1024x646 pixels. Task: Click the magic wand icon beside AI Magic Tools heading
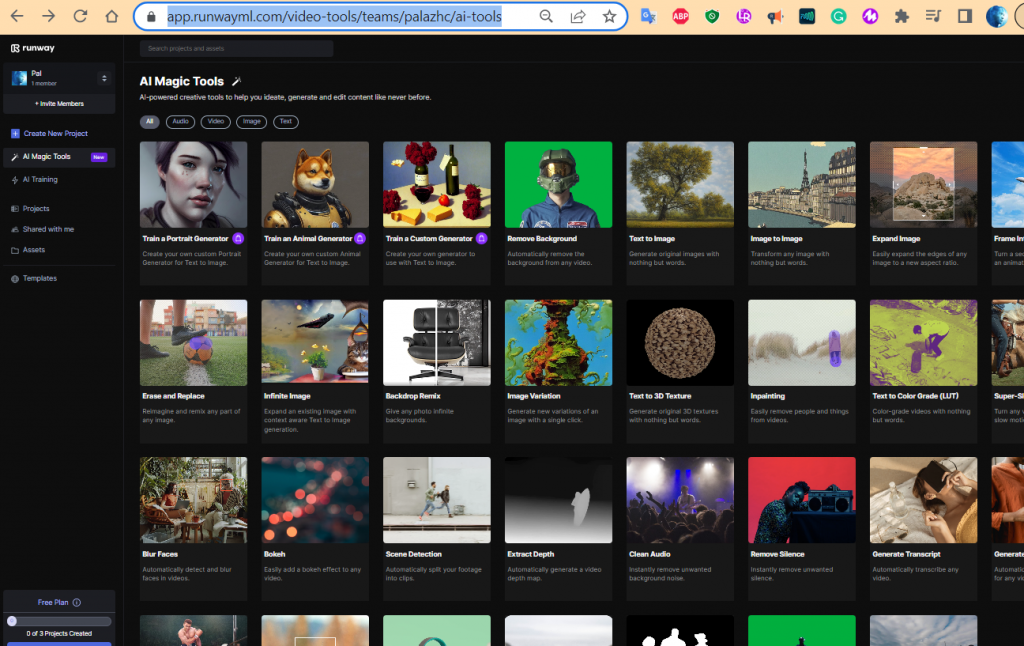click(236, 81)
